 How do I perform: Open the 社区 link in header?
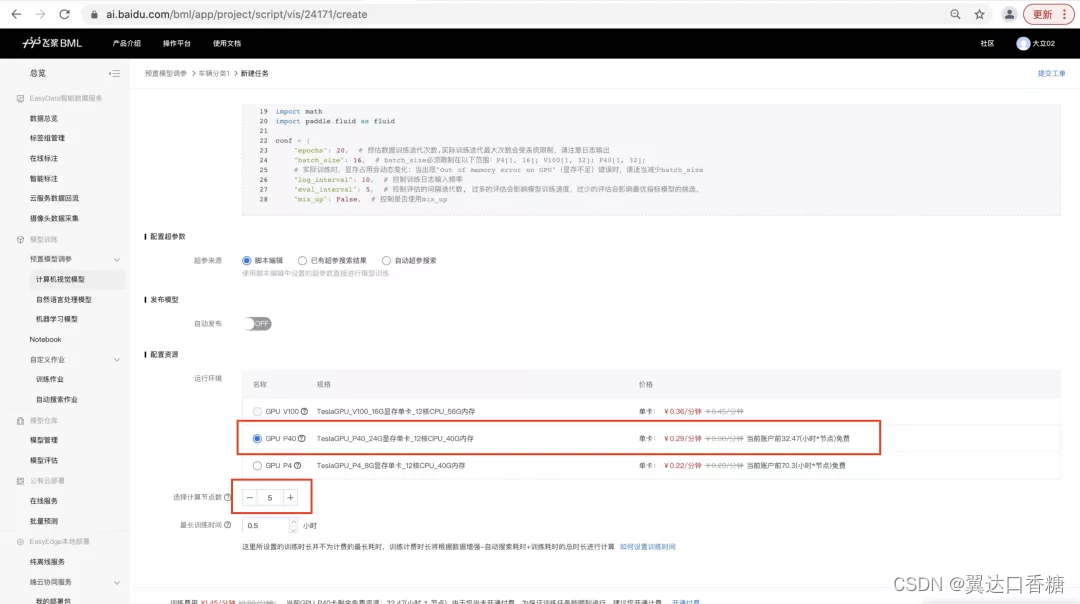[x=987, y=43]
